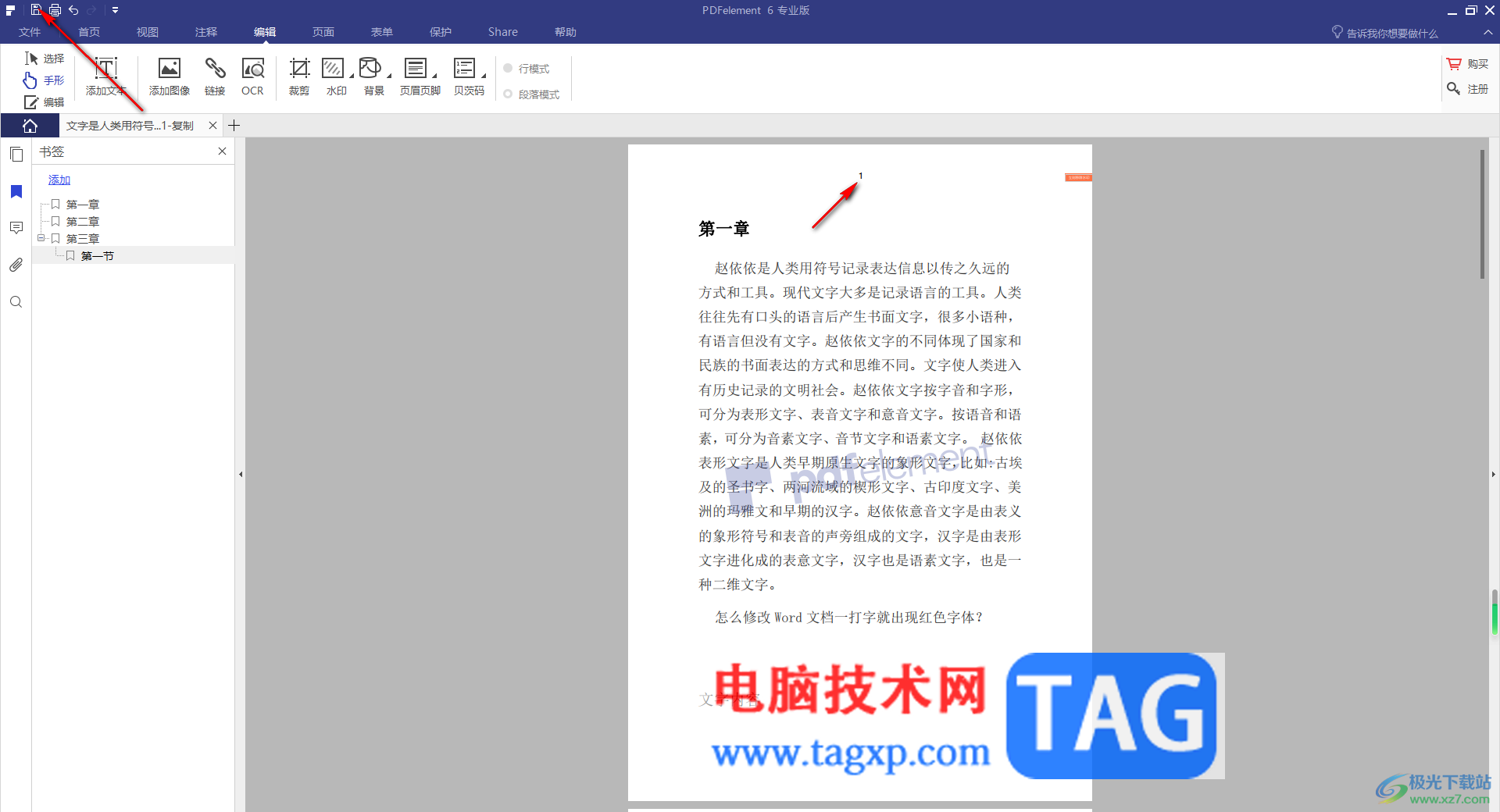The width and height of the screenshot is (1500, 812).
Task: Expand the 贝茨码 dropdown arrow
Action: coord(484,76)
